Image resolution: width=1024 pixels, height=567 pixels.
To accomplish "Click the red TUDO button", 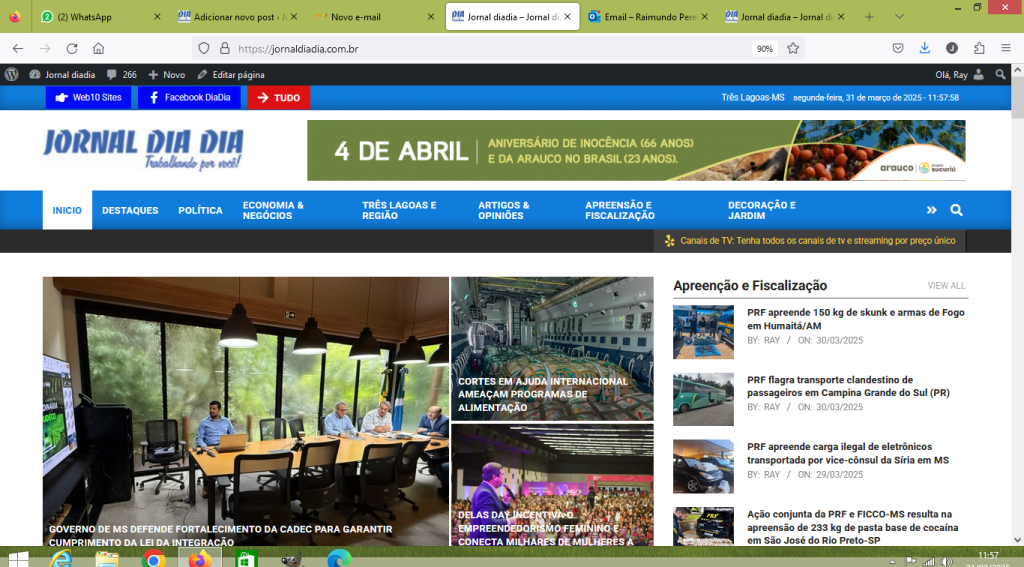I will coord(279,97).
